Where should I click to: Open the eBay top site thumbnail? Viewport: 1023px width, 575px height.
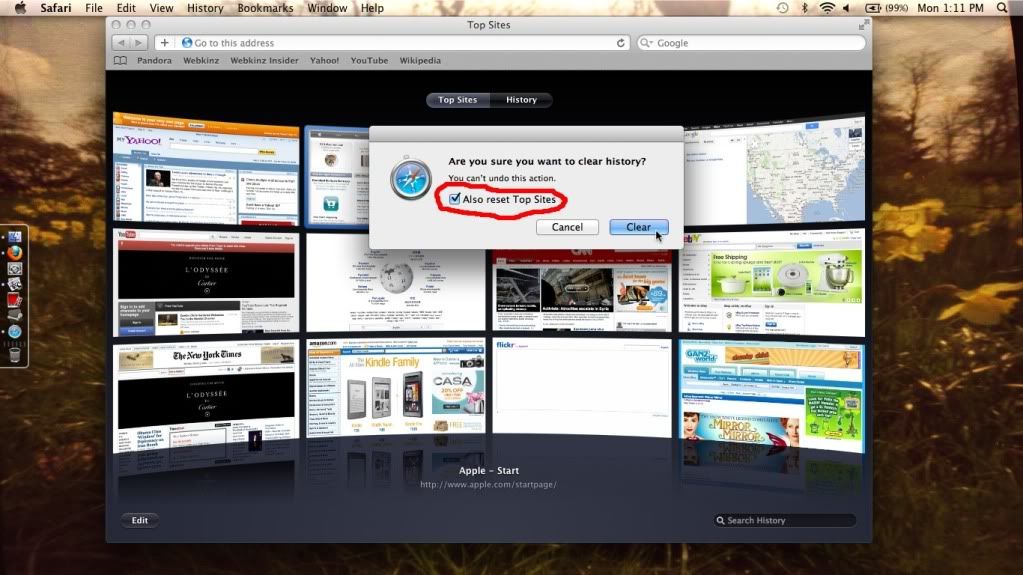(x=772, y=283)
